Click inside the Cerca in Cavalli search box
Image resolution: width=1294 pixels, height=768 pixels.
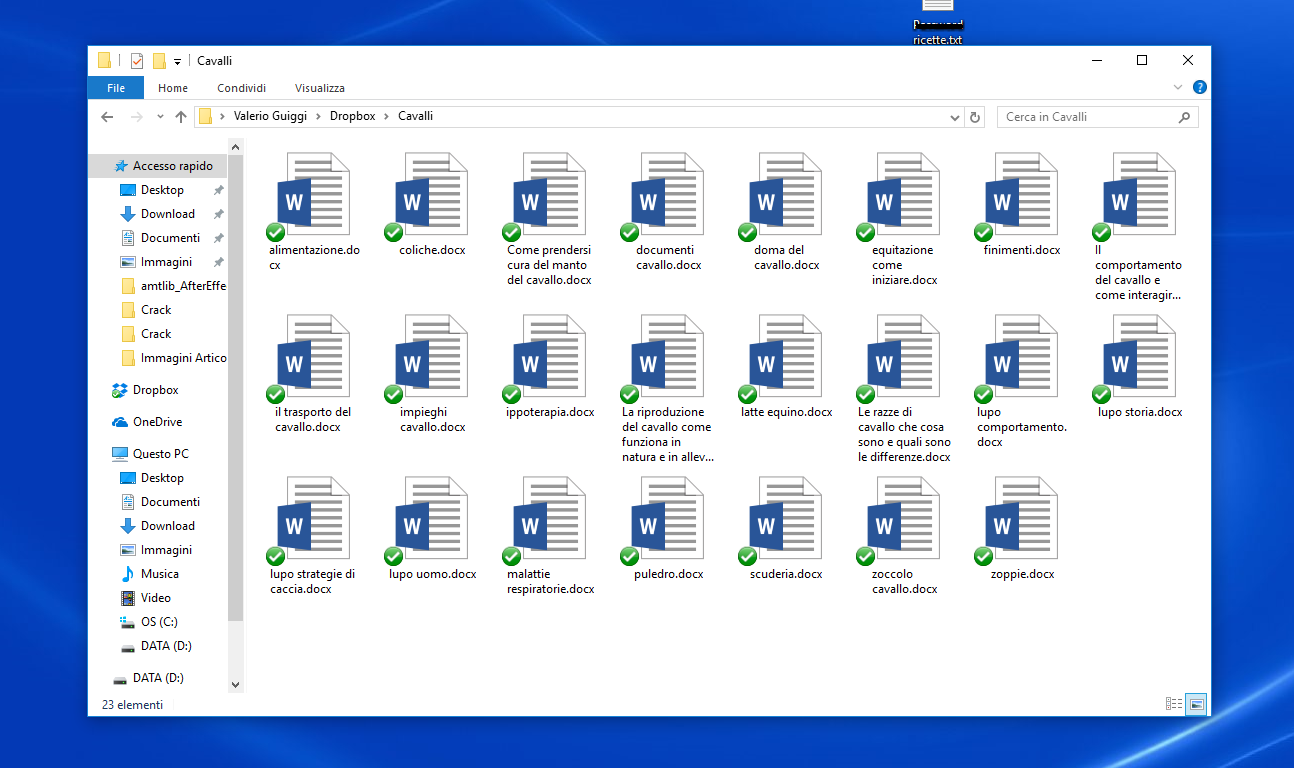click(1097, 117)
